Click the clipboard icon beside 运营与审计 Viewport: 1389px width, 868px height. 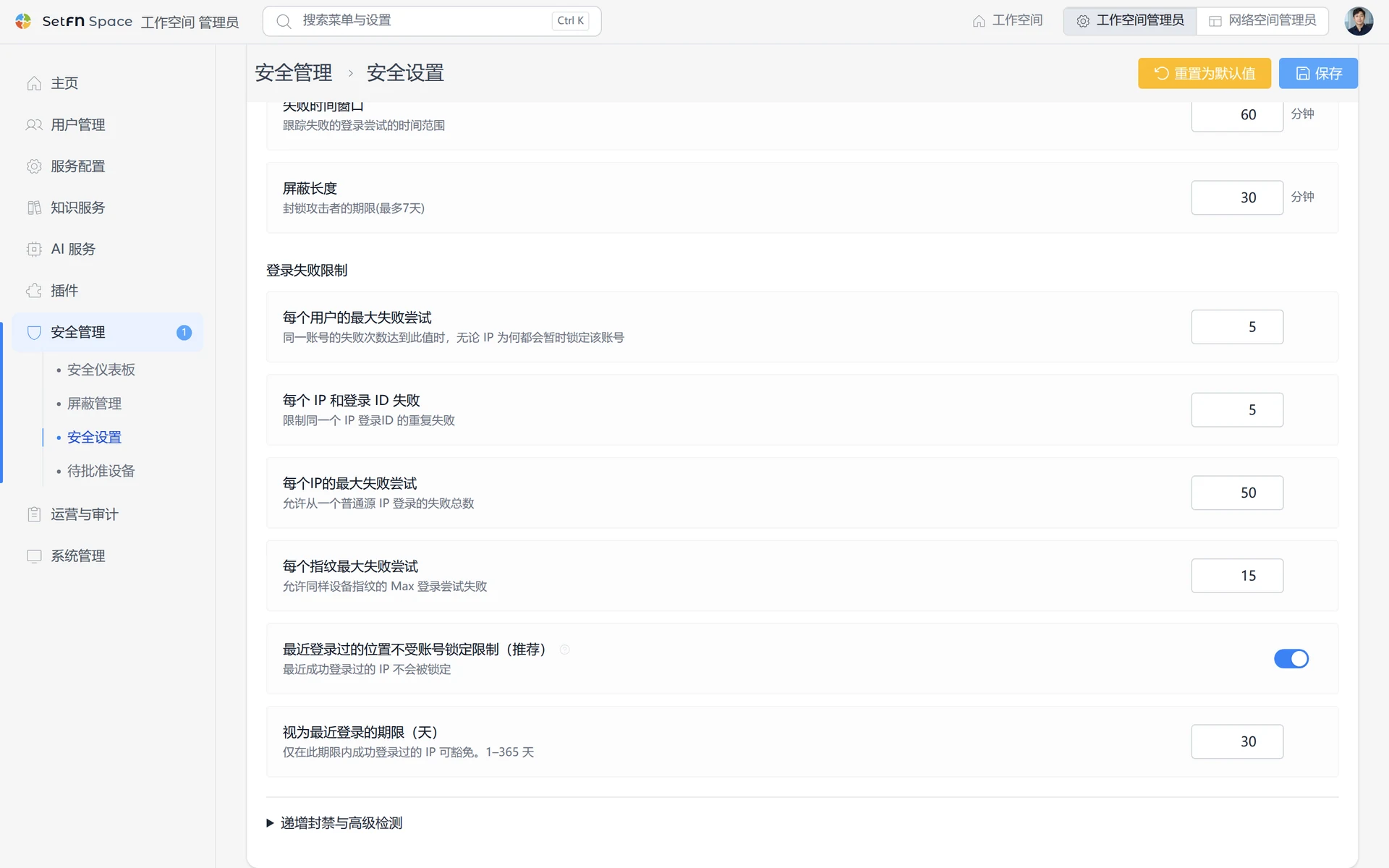click(x=34, y=514)
